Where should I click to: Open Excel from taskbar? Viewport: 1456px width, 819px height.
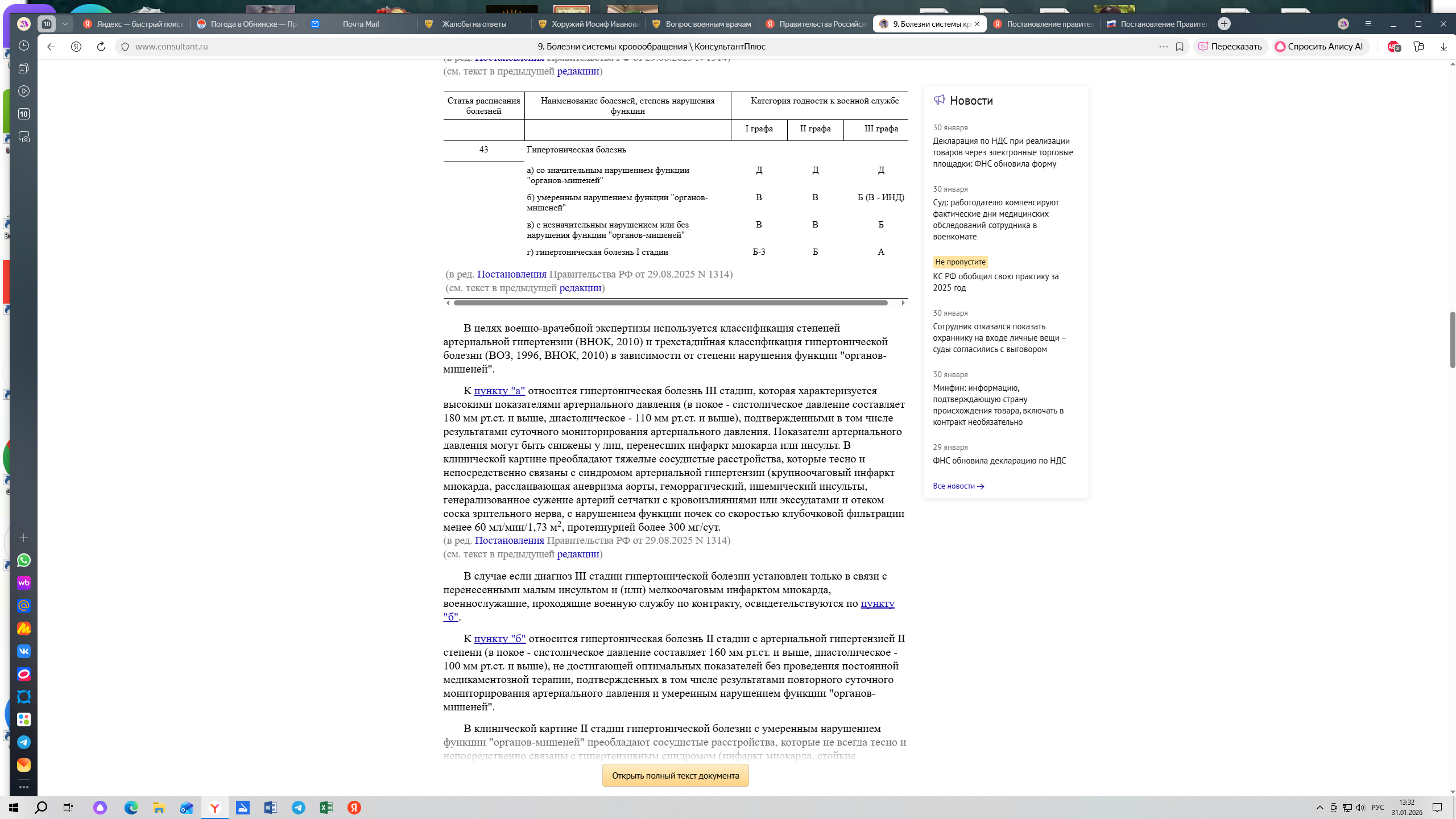coord(326,808)
